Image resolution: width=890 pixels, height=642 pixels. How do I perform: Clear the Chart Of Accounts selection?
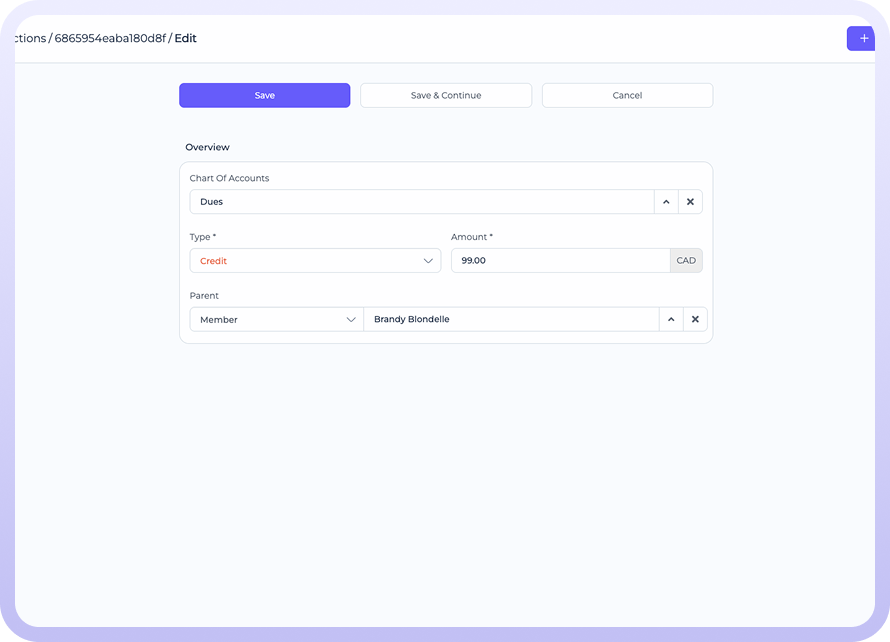690,202
